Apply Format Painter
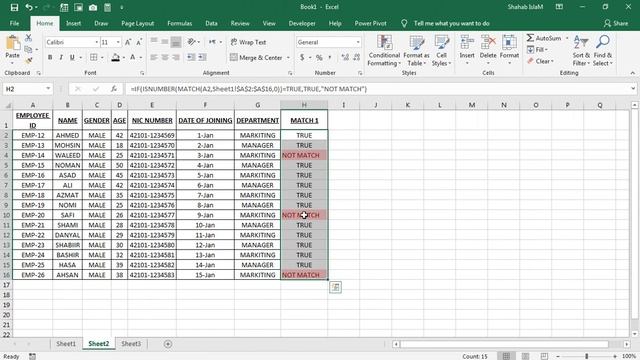This screenshot has height=360, width=640. pos(28,60)
